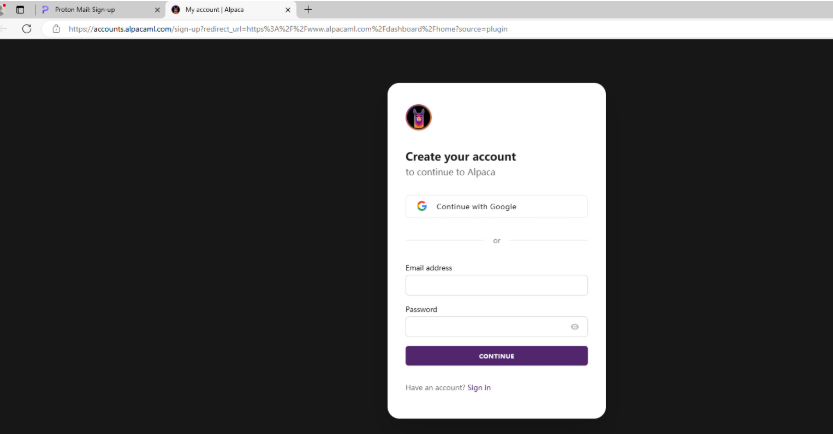Select the My account | Alpaca tab
This screenshot has width=833, height=434.
coord(221,10)
